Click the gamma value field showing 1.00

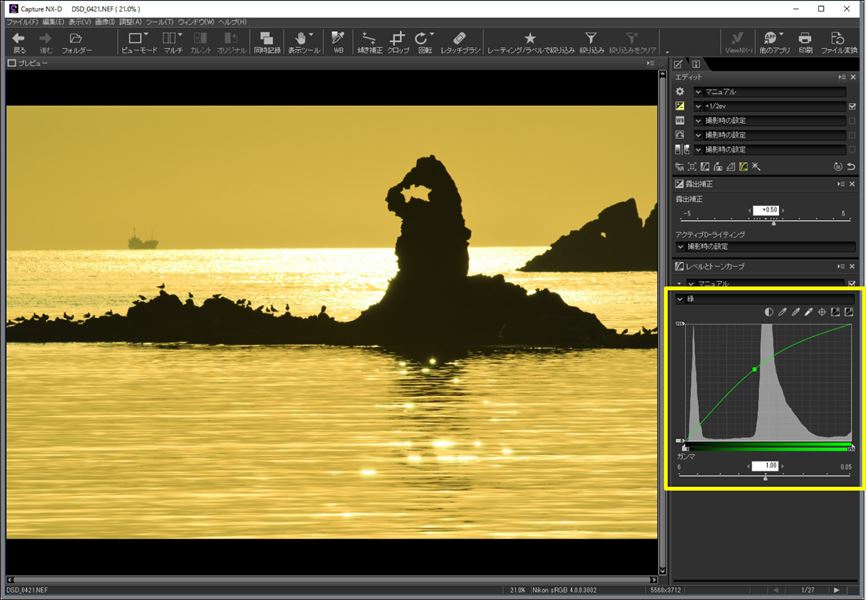coord(765,466)
